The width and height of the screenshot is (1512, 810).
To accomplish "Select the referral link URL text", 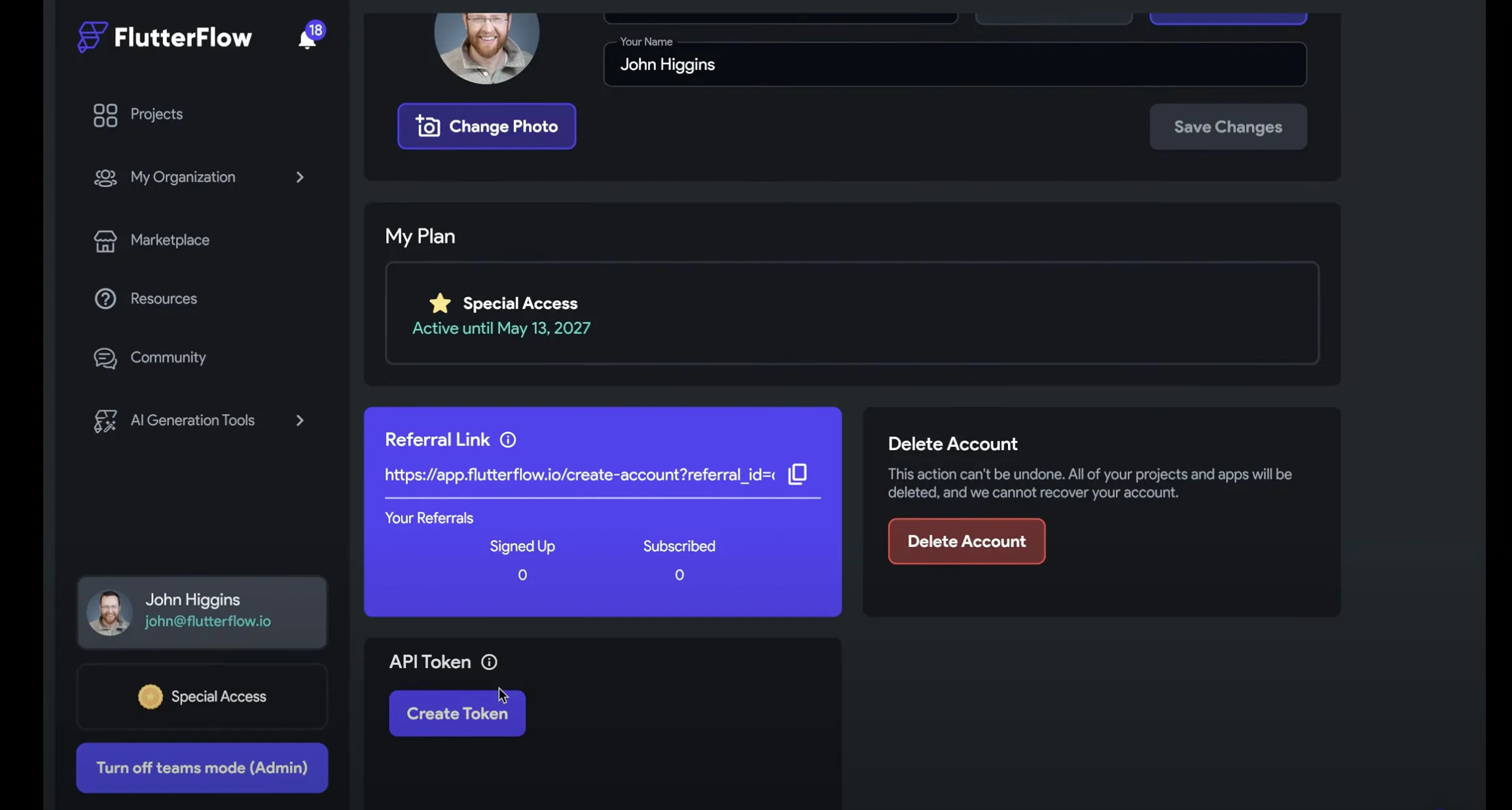I will [579, 475].
